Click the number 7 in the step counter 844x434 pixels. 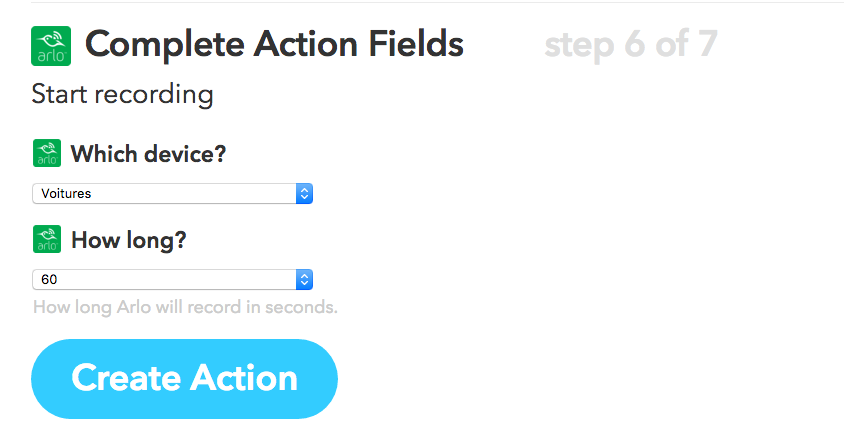tap(708, 44)
